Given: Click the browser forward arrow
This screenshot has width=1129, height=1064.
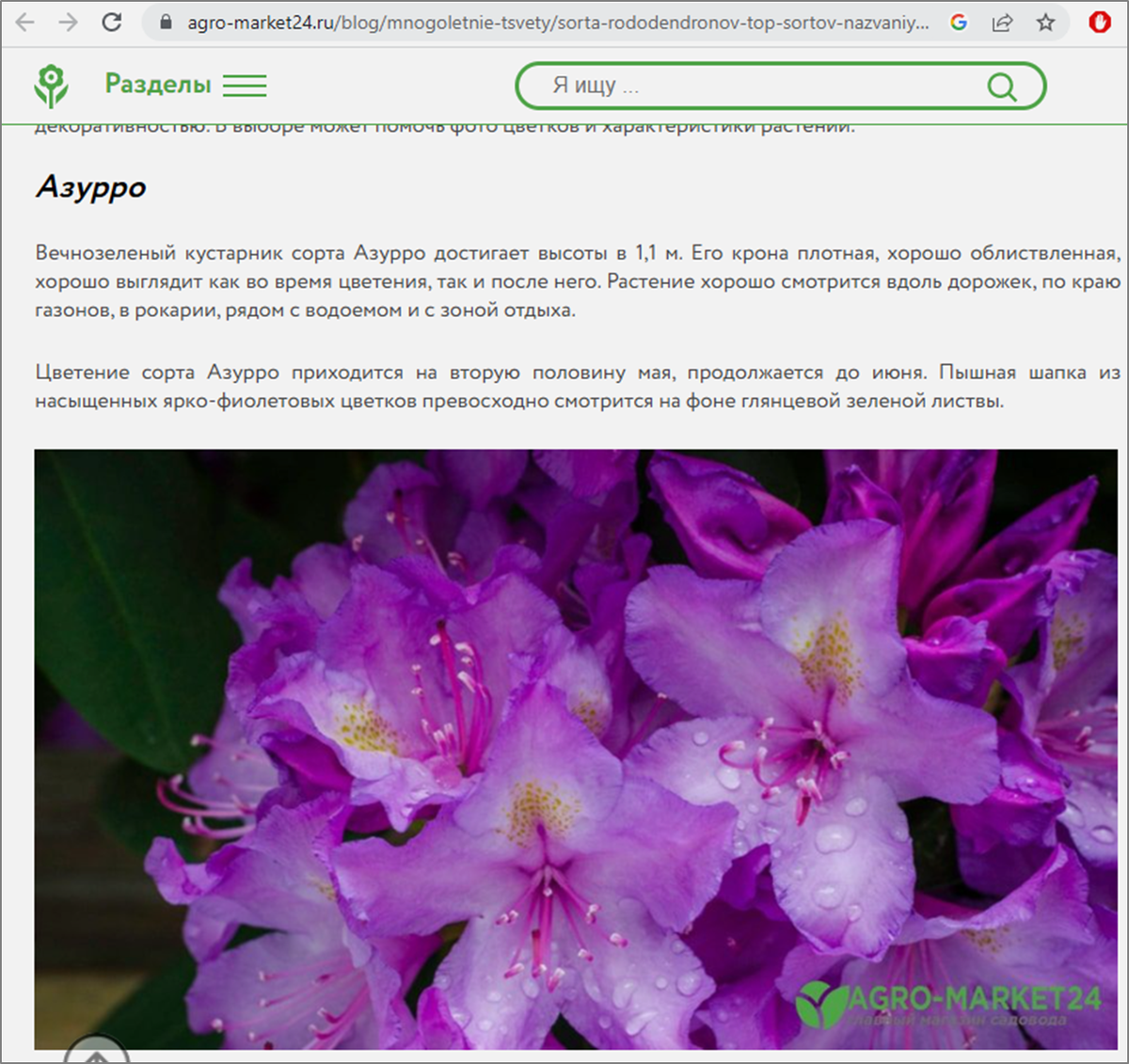Looking at the screenshot, I should (x=68, y=23).
